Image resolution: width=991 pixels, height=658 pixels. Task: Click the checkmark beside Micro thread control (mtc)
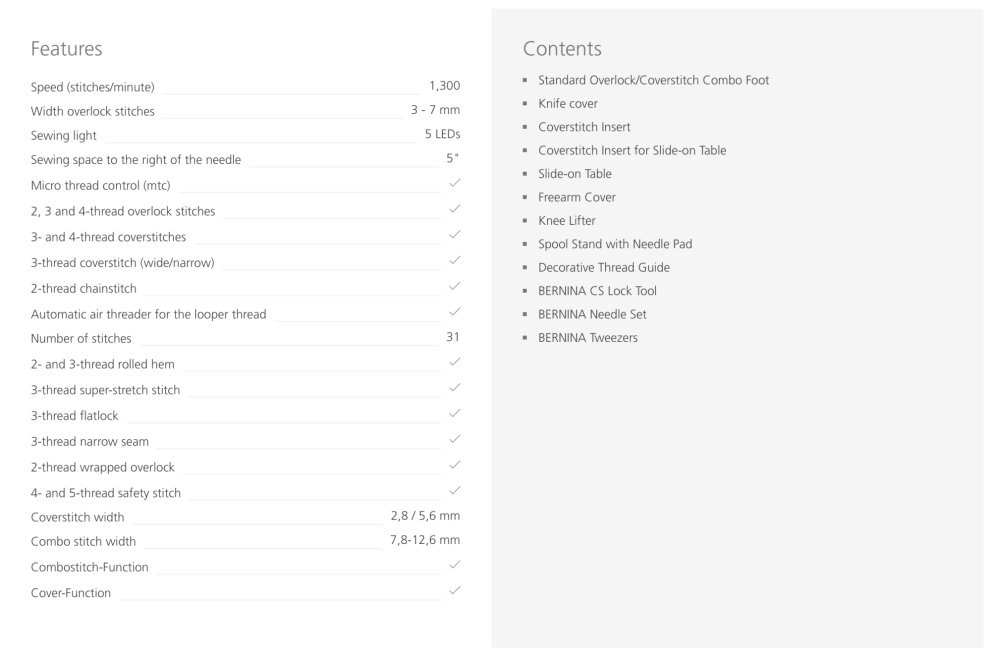[x=454, y=185]
